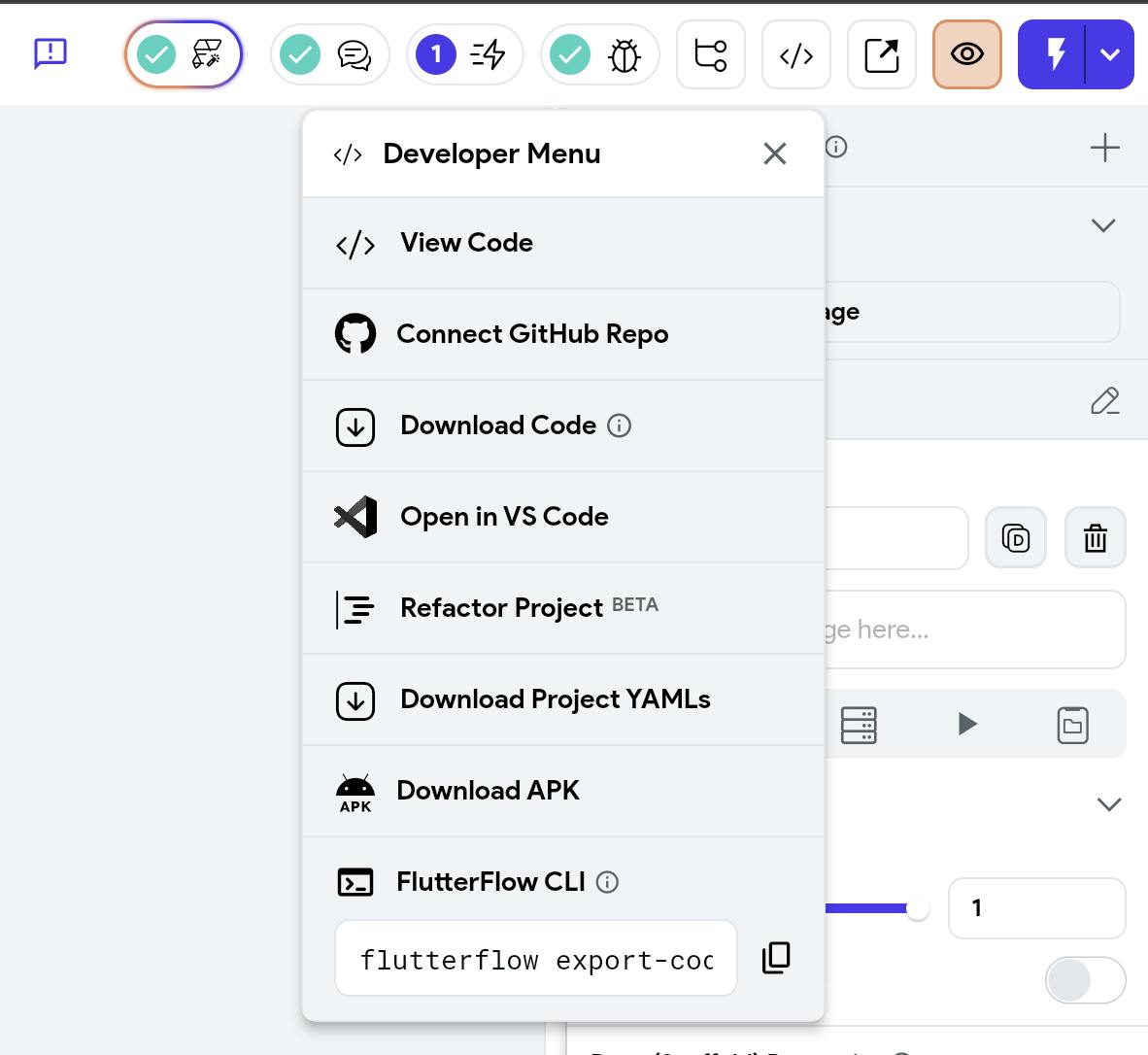The width and height of the screenshot is (1148, 1055).
Task: Open the branching version control icon
Action: (x=710, y=54)
